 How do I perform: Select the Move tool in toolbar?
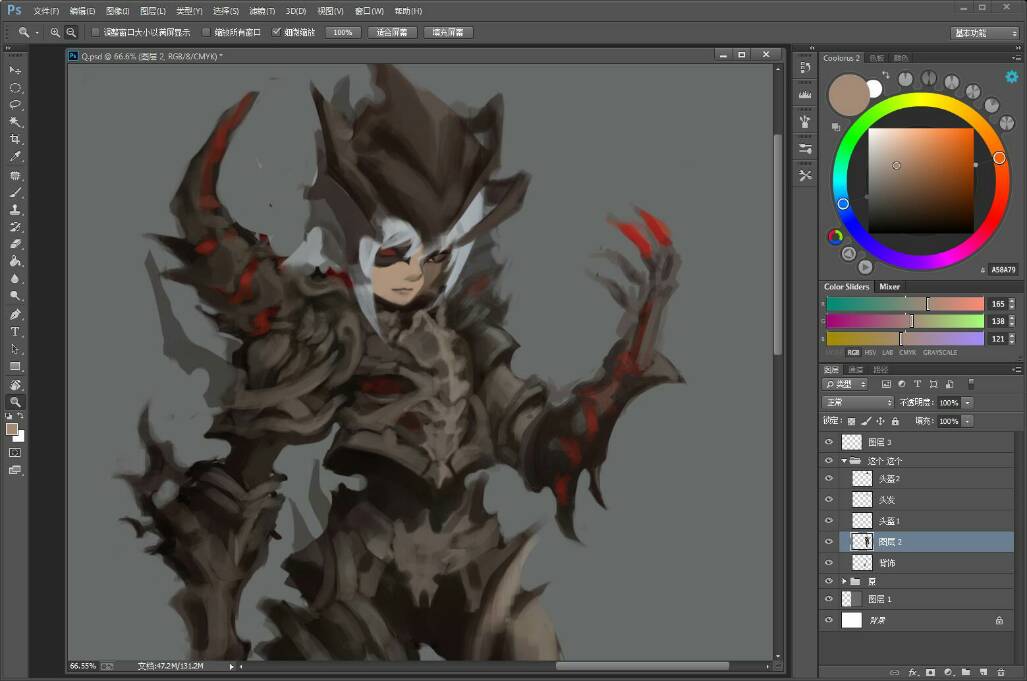point(15,70)
